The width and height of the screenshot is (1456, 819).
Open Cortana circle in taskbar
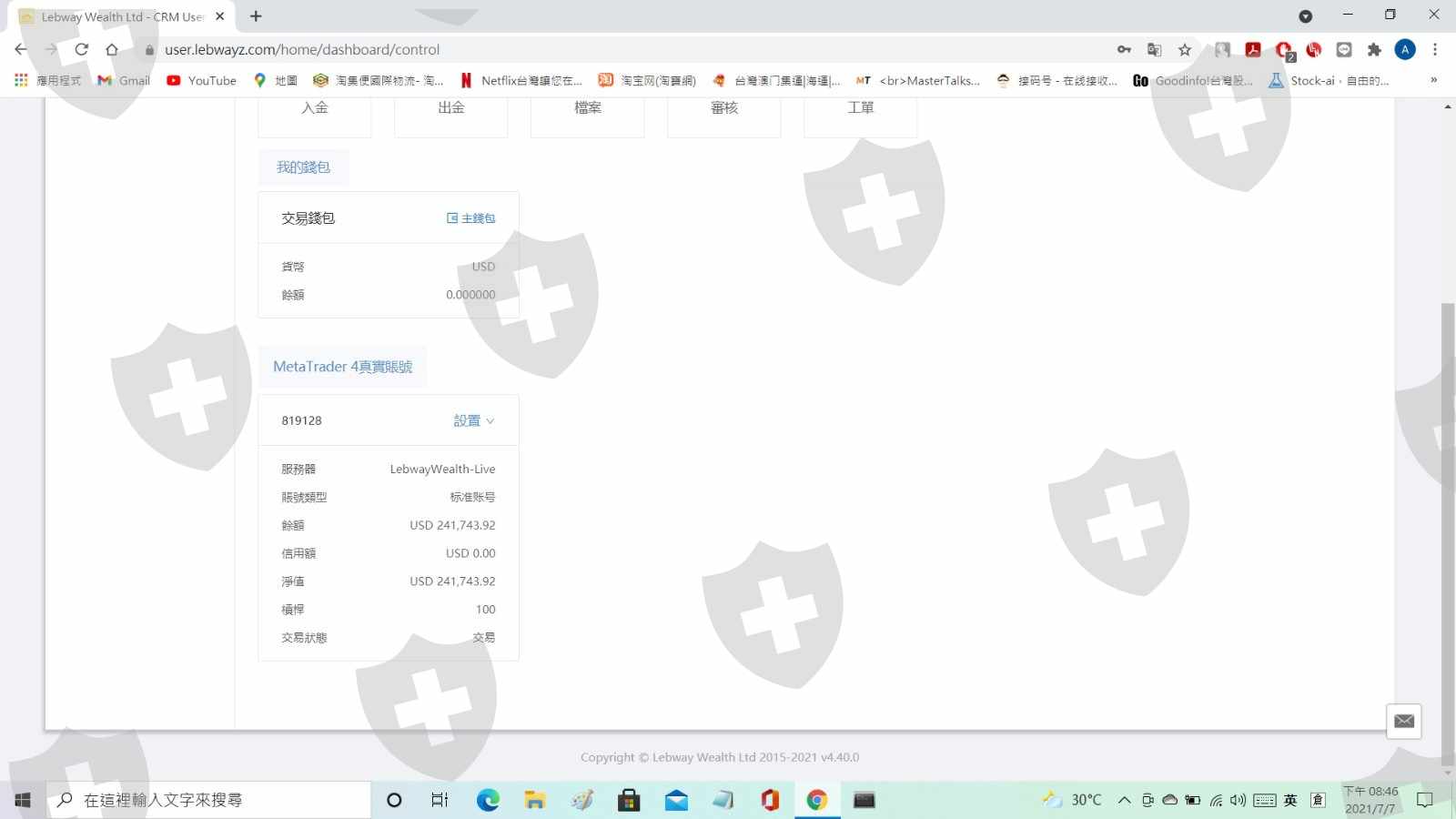click(394, 800)
